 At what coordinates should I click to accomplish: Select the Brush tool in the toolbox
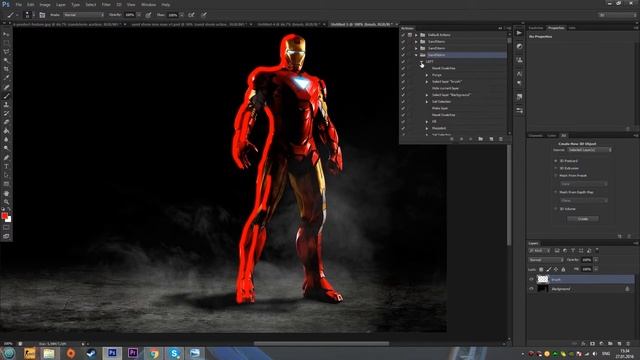[x=6, y=96]
